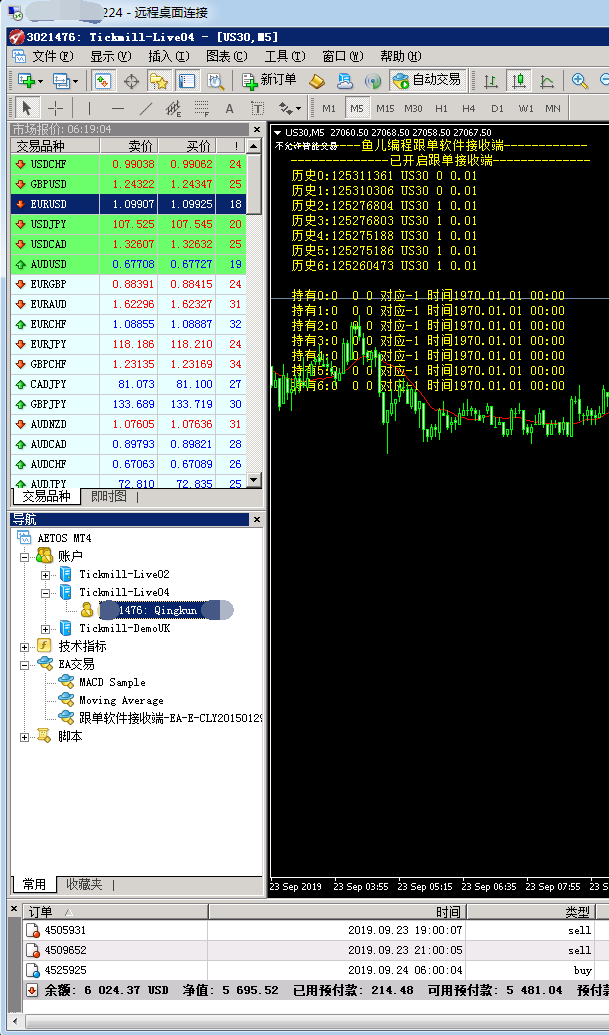Switch to the 即时图 tab
Image resolution: width=609 pixels, height=1035 pixels.
[x=110, y=496]
